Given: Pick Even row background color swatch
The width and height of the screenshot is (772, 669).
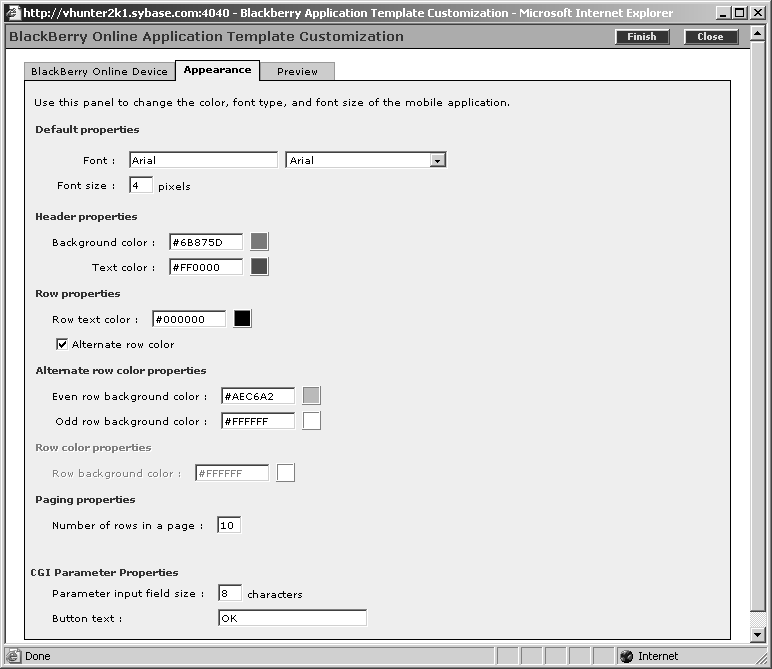Looking at the screenshot, I should point(311,396).
